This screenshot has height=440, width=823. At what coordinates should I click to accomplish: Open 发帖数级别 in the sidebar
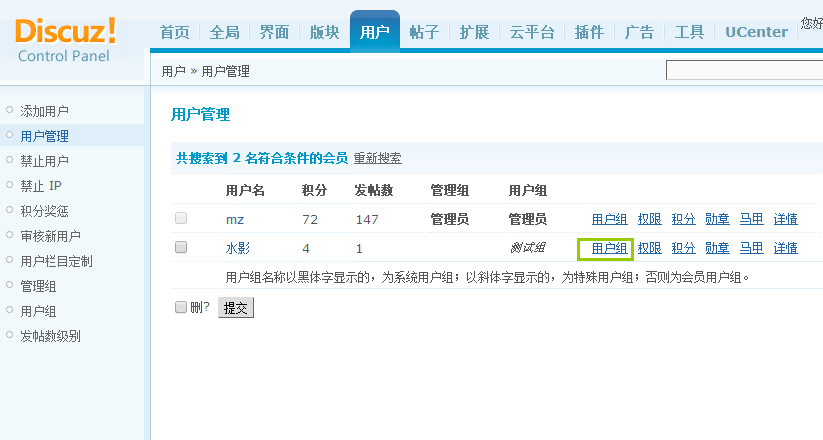(x=50, y=336)
